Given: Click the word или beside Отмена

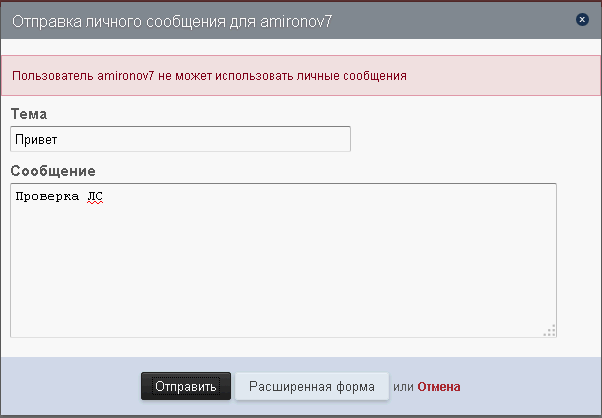Looking at the screenshot, I should click(x=403, y=386).
